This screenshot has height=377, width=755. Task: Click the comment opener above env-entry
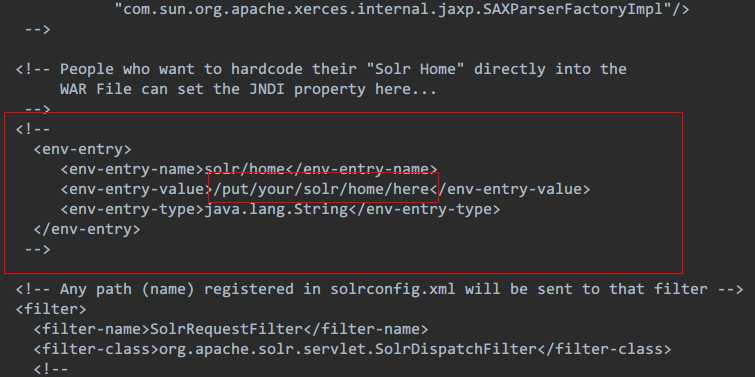[33, 129]
